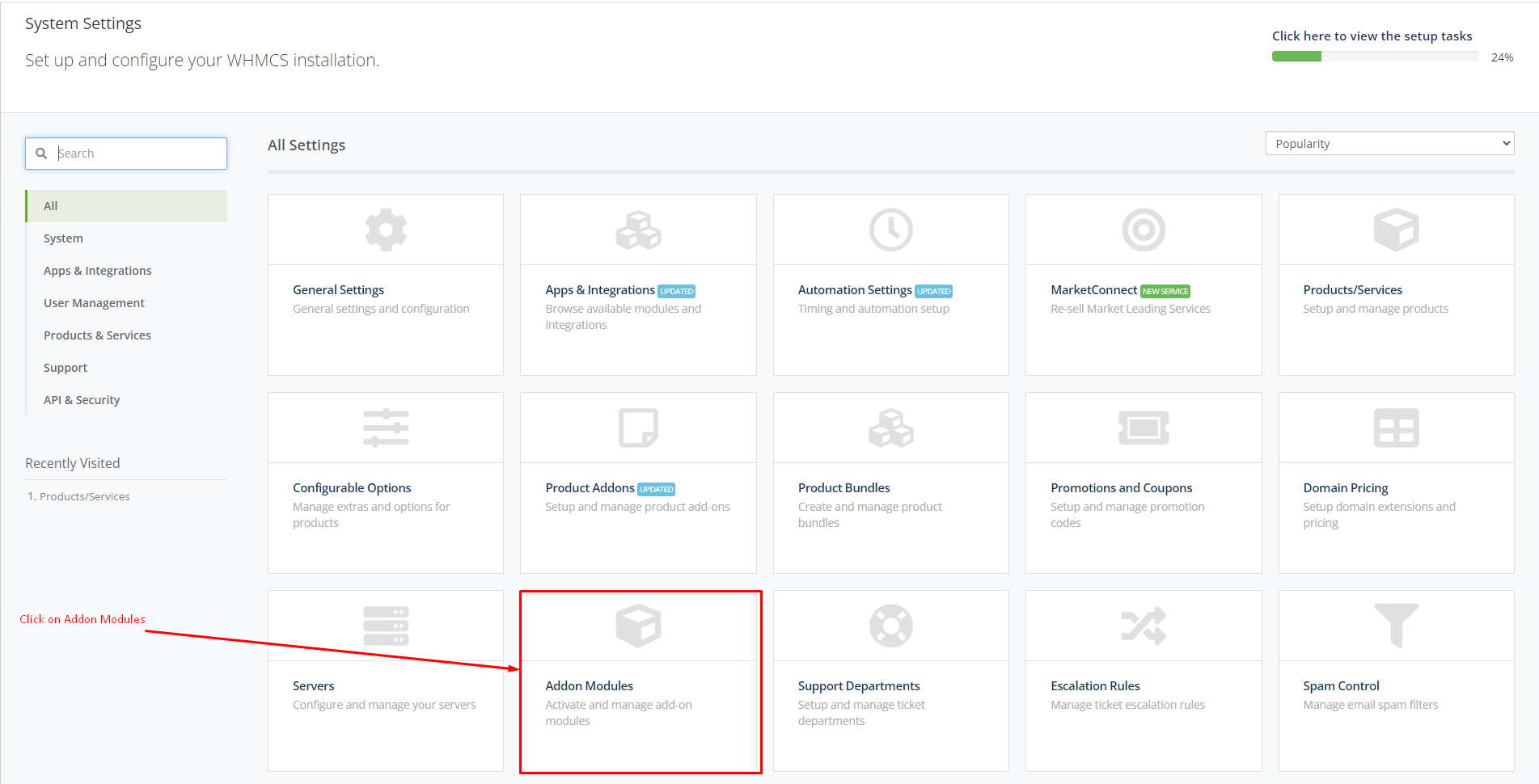Select the Configurable Options sliders icon

click(x=386, y=428)
